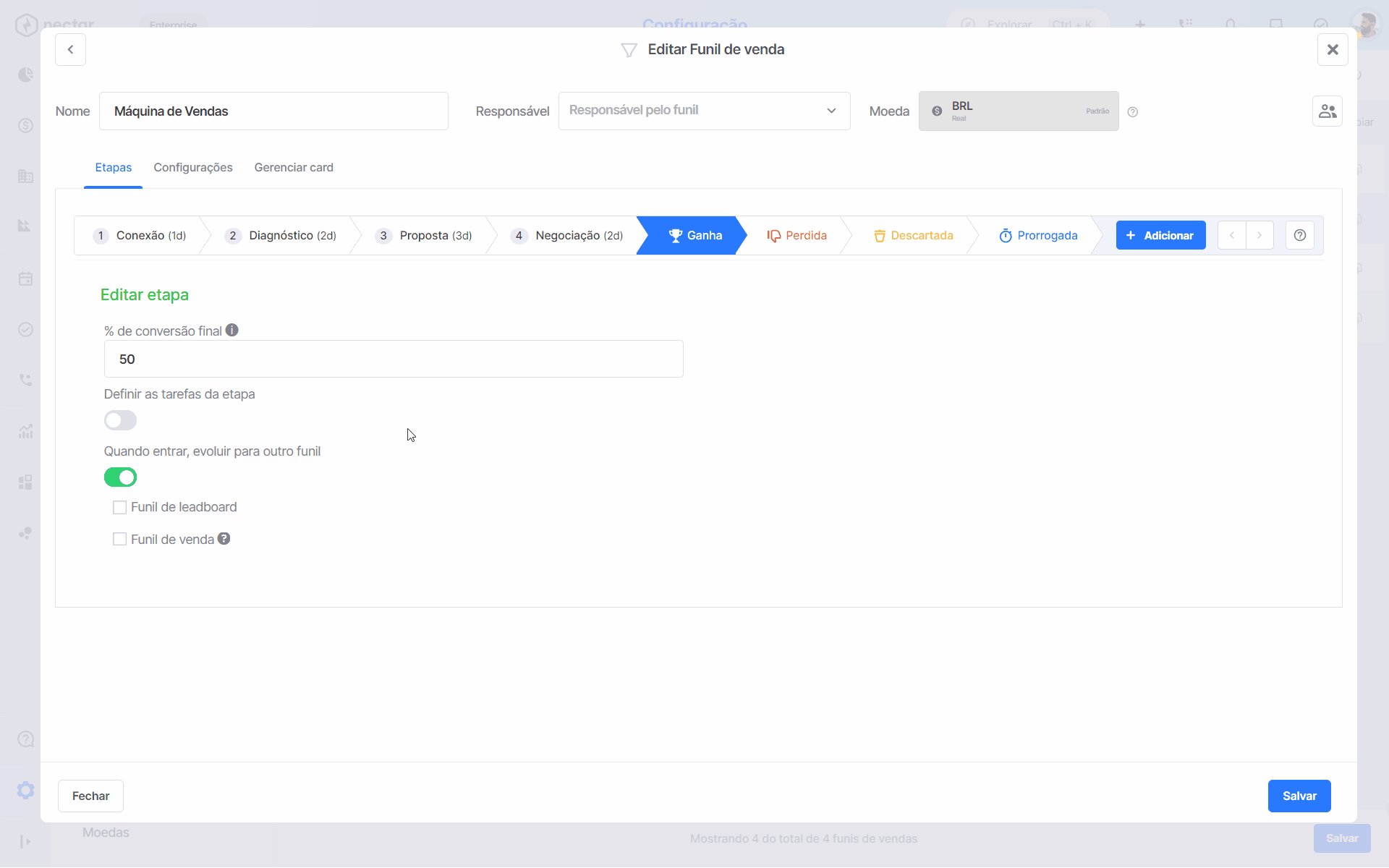Open stages help question-mark button
The width and height of the screenshot is (1389, 868).
click(x=1299, y=235)
